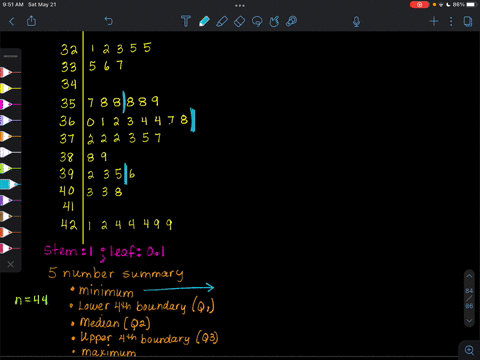Jump to the previous page with the up chevron
480x360 pixels.
coord(469,276)
